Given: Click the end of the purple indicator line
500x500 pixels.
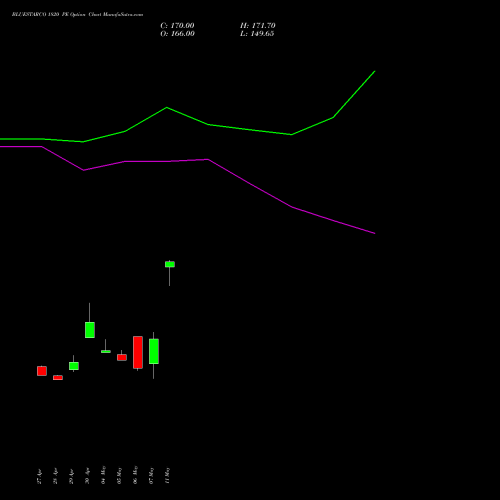Looking at the screenshot, I should [x=375, y=233].
